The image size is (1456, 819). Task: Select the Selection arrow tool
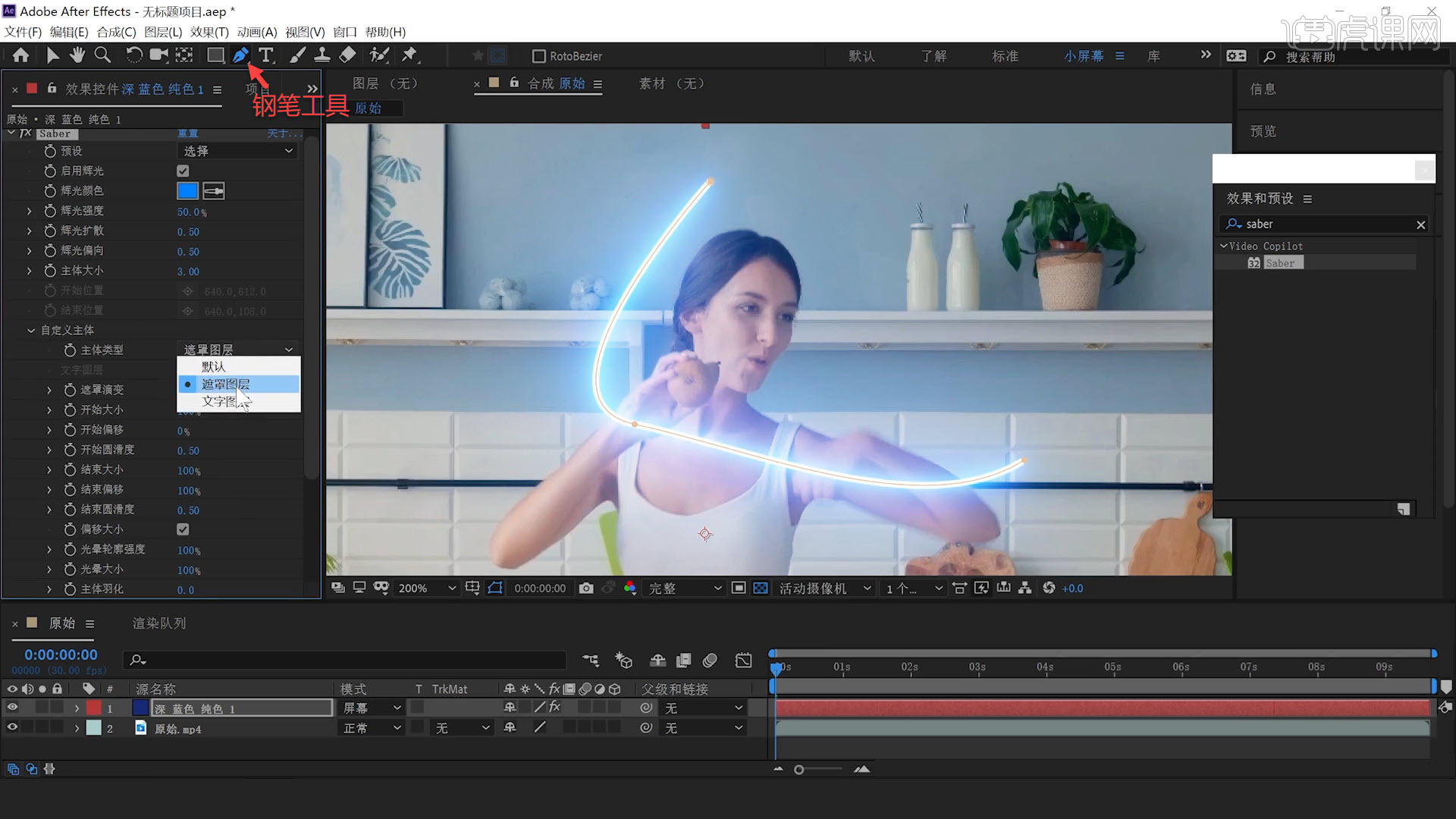tap(52, 55)
